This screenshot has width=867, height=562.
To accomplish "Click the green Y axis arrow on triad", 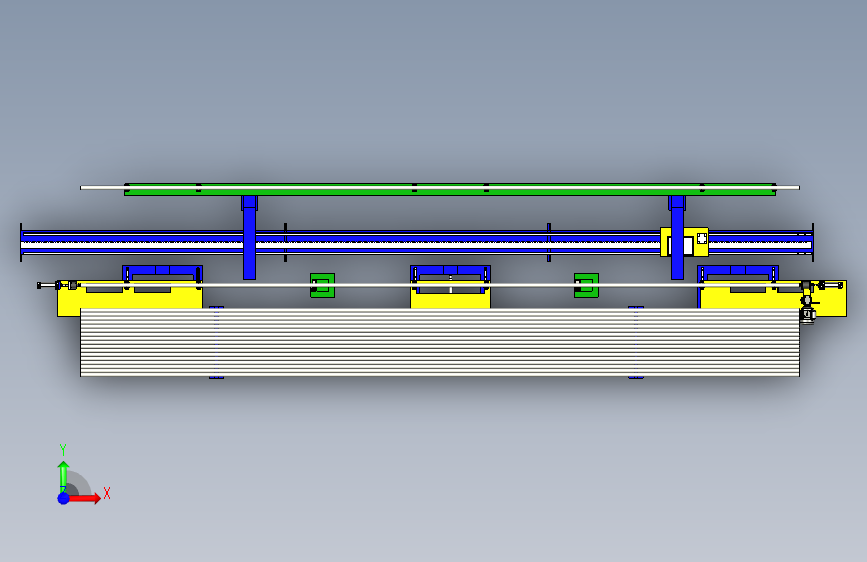I will [x=64, y=477].
